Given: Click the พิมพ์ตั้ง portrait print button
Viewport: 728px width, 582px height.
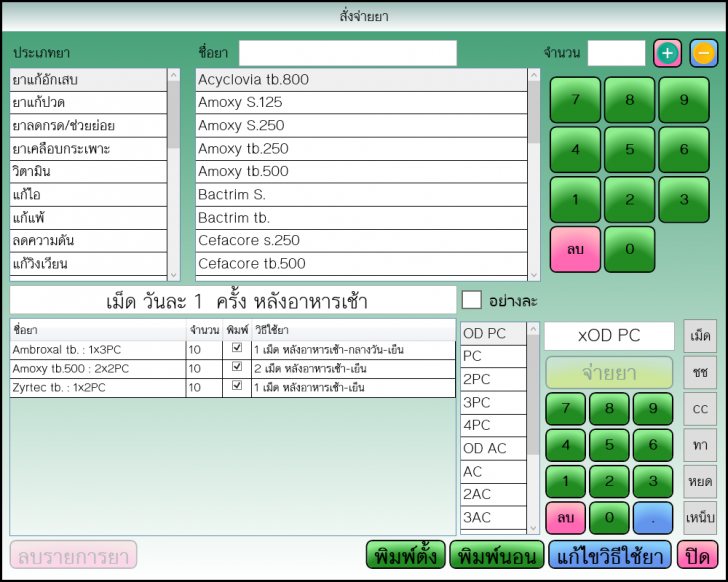Looking at the screenshot, I should pyautogui.click(x=406, y=555).
